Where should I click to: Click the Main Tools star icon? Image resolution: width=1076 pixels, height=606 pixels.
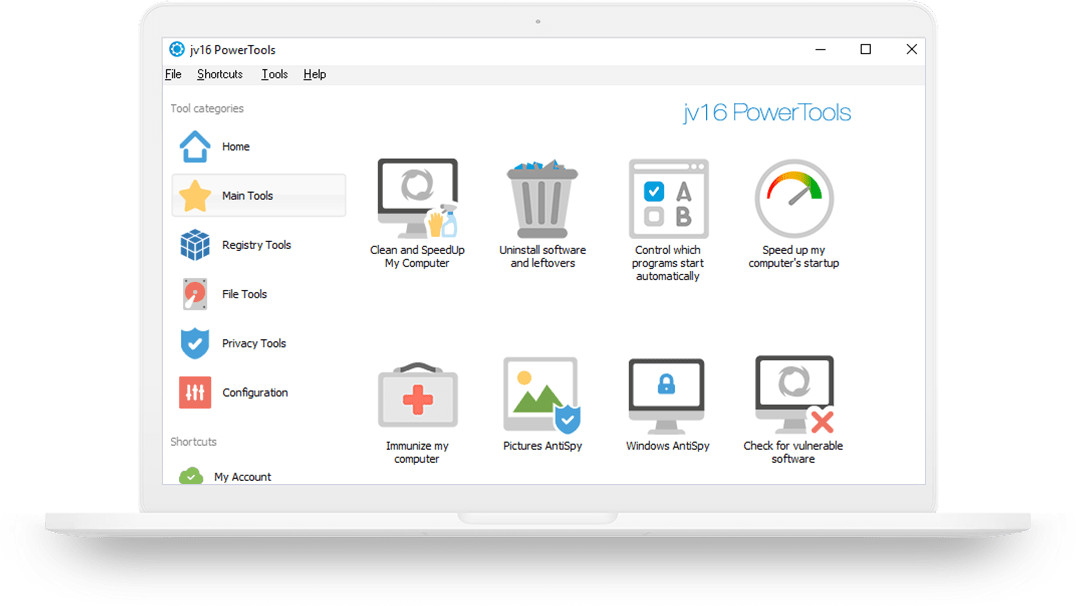195,196
